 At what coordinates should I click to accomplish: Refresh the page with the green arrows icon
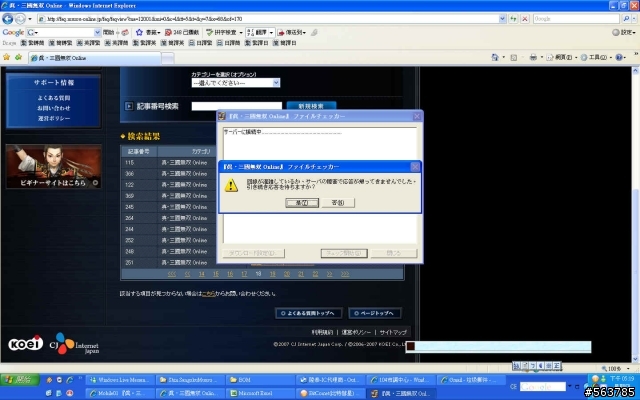pos(513,19)
